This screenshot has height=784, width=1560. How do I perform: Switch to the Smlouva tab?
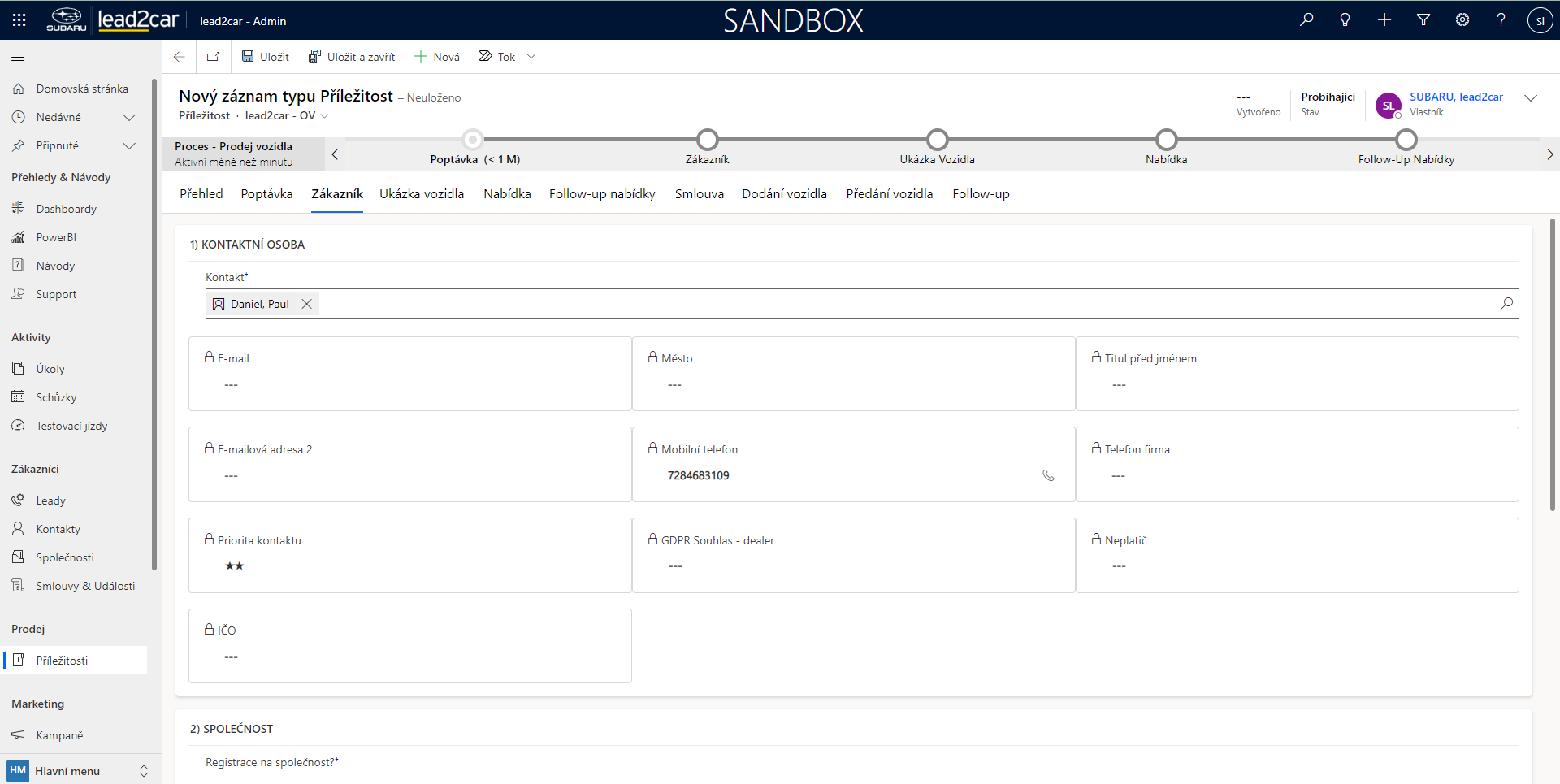click(x=699, y=194)
